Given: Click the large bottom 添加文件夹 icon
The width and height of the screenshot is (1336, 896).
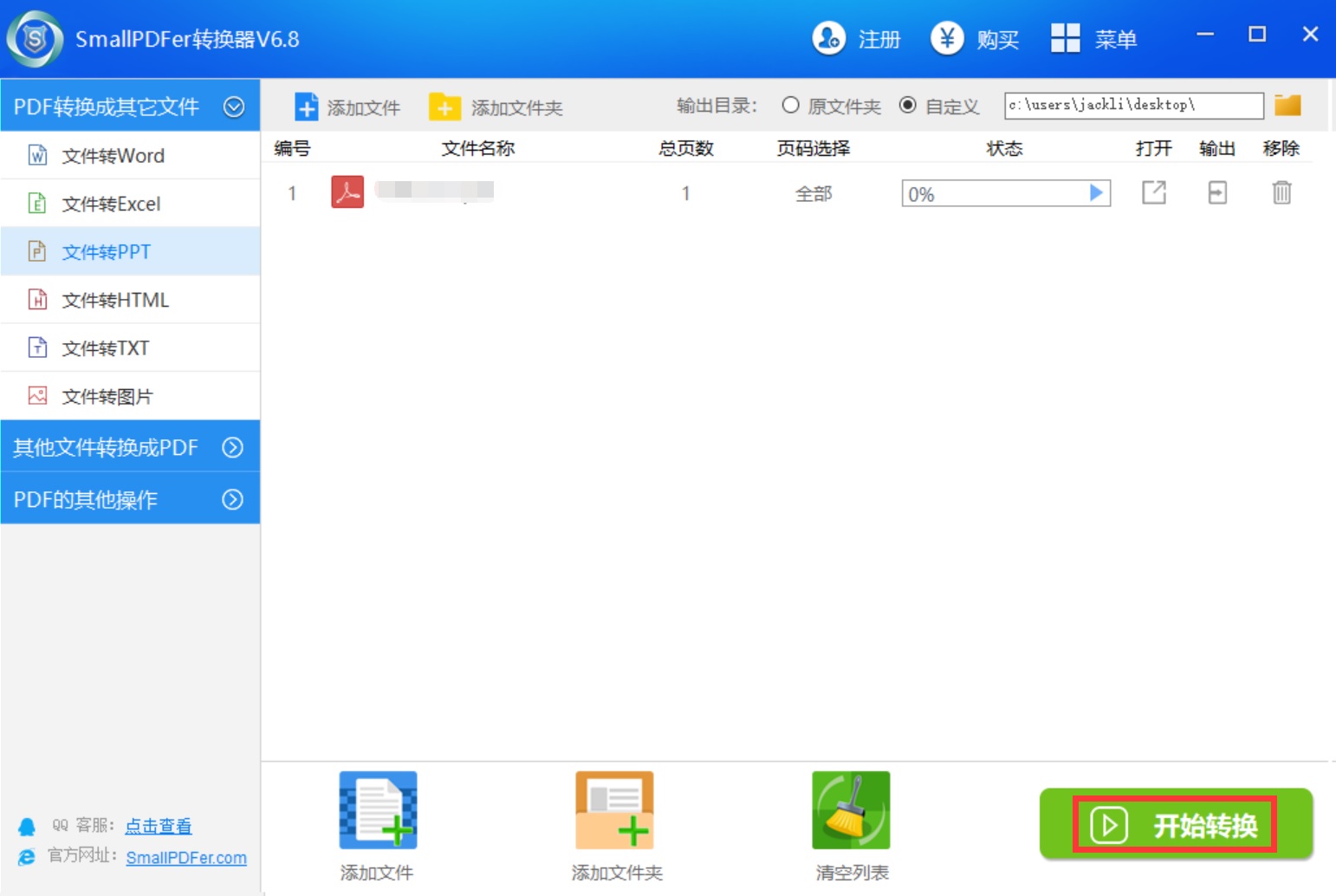Looking at the screenshot, I should [614, 810].
